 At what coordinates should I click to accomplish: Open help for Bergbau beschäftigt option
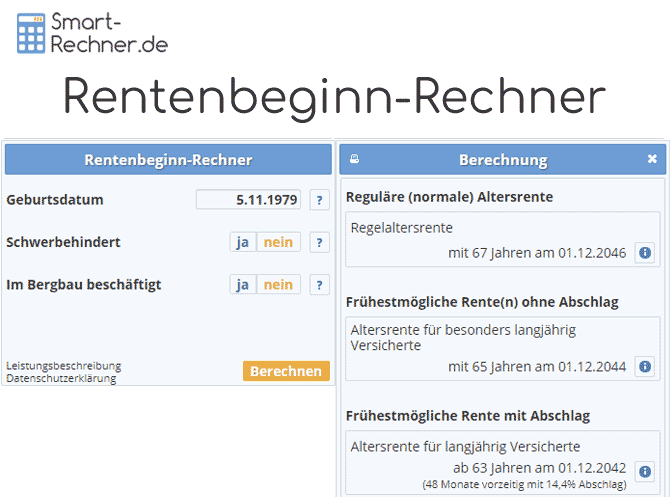click(319, 285)
